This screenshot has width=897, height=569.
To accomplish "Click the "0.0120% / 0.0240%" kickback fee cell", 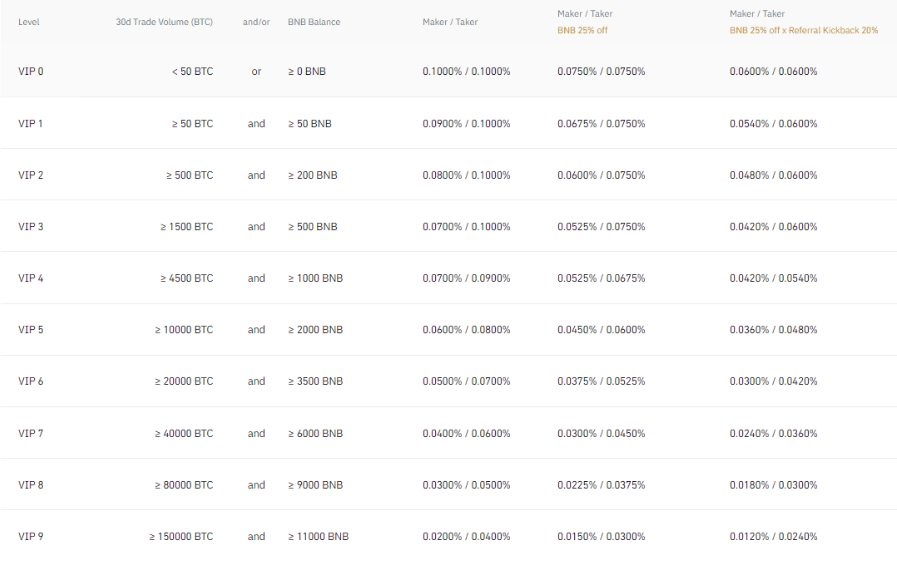I will click(x=773, y=537).
